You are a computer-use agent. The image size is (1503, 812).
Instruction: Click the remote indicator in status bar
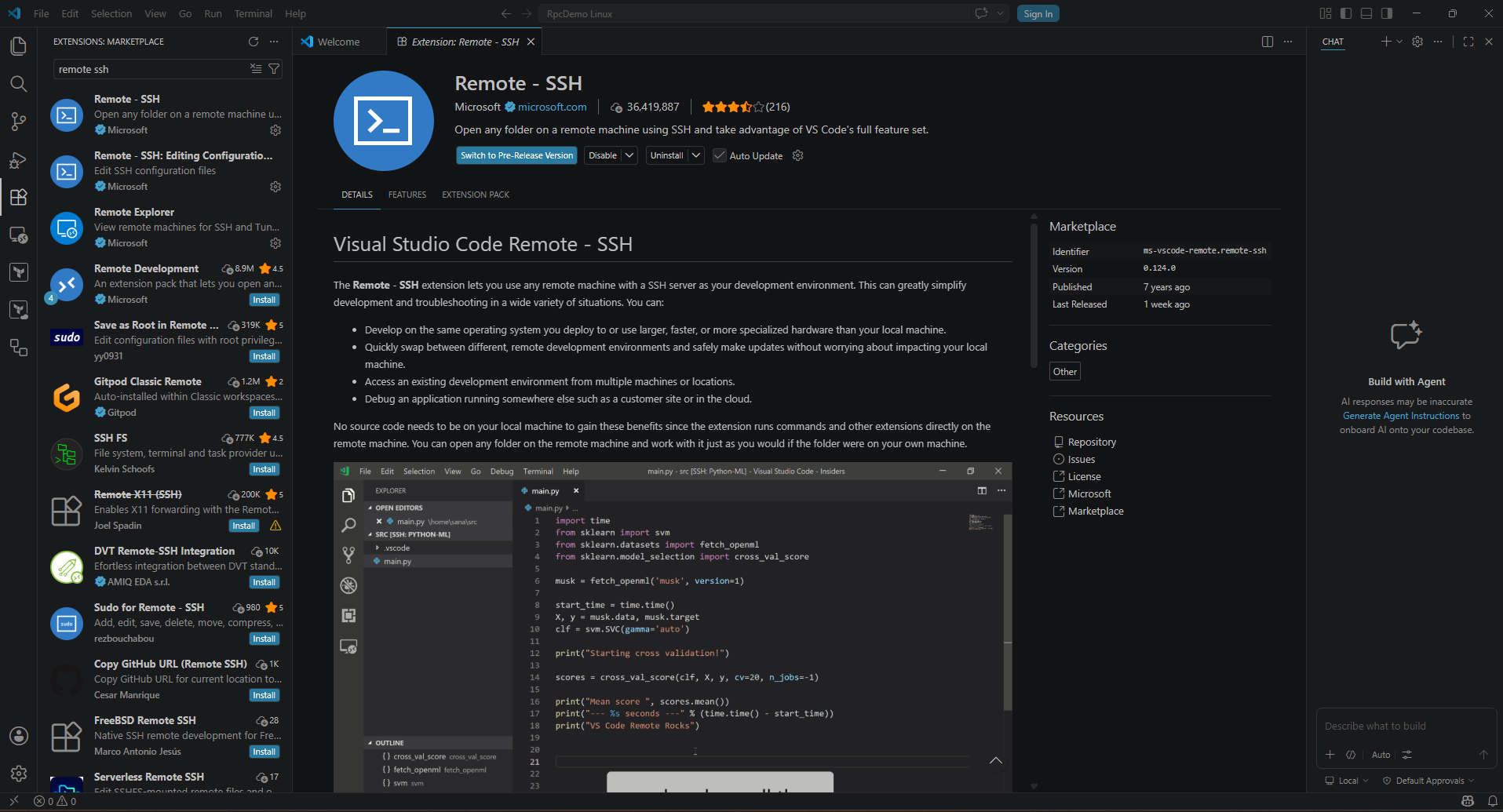pos(14,801)
